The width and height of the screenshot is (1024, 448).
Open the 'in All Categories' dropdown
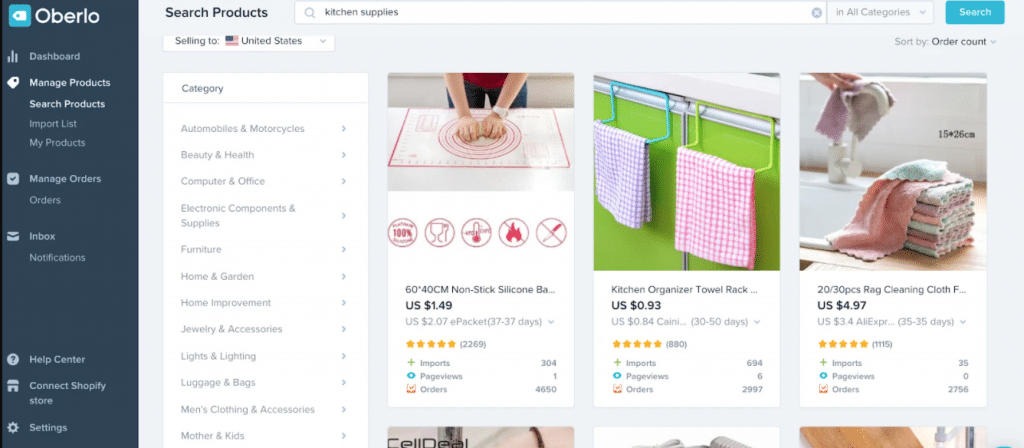pos(880,12)
